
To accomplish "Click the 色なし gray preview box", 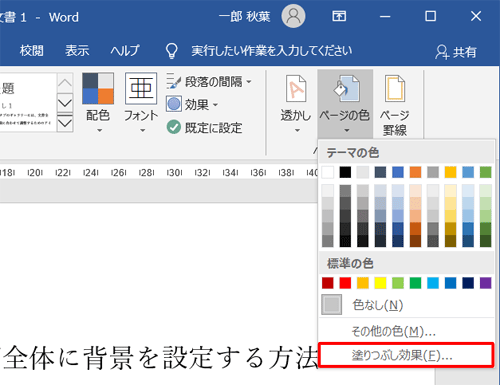I will [332, 305].
